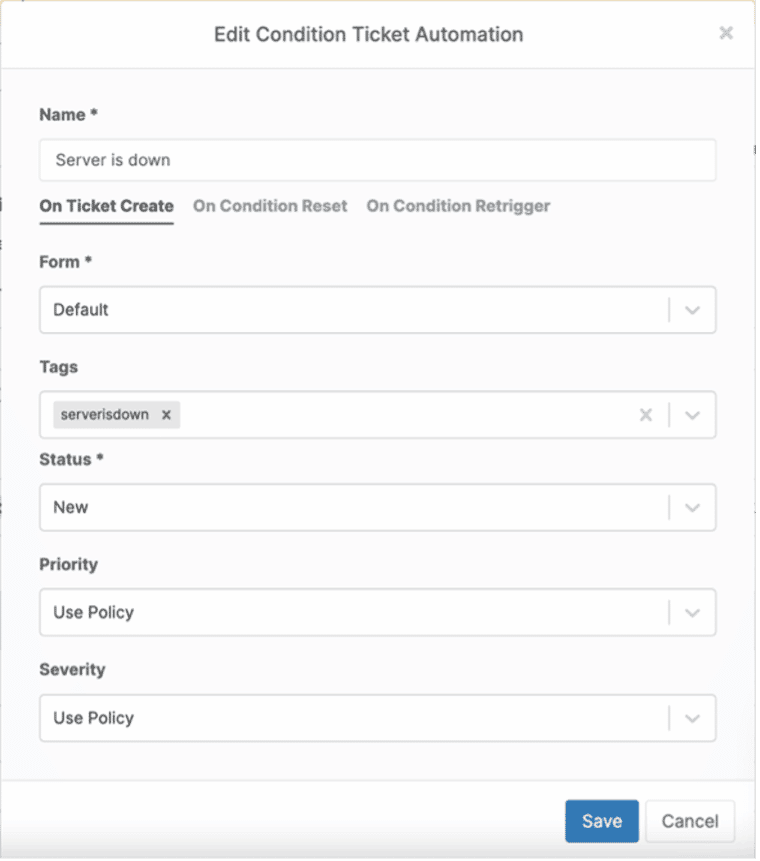
Task: Click the Name field containing Server is down
Action: (378, 160)
